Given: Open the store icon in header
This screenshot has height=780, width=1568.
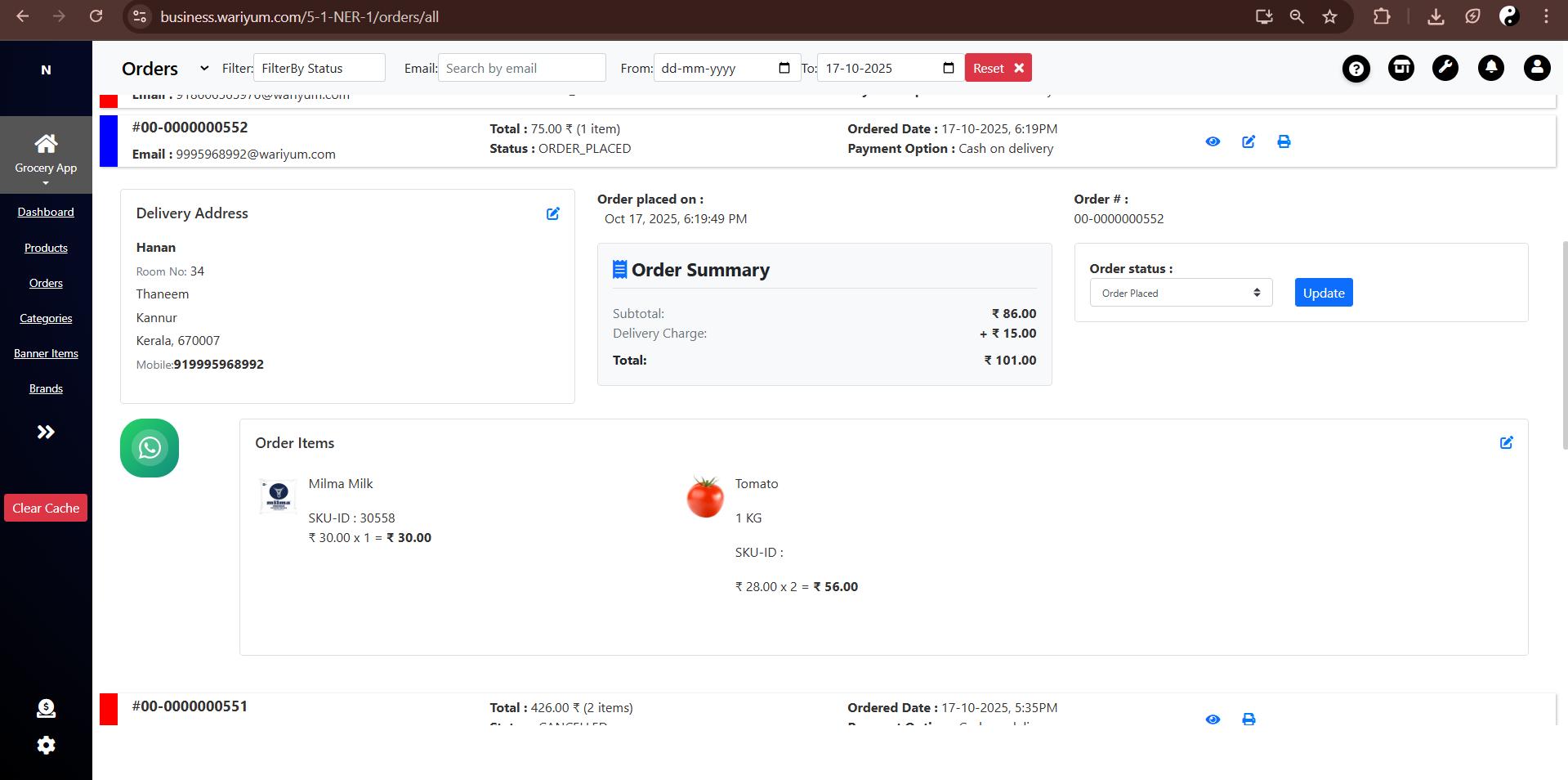Looking at the screenshot, I should [1401, 68].
